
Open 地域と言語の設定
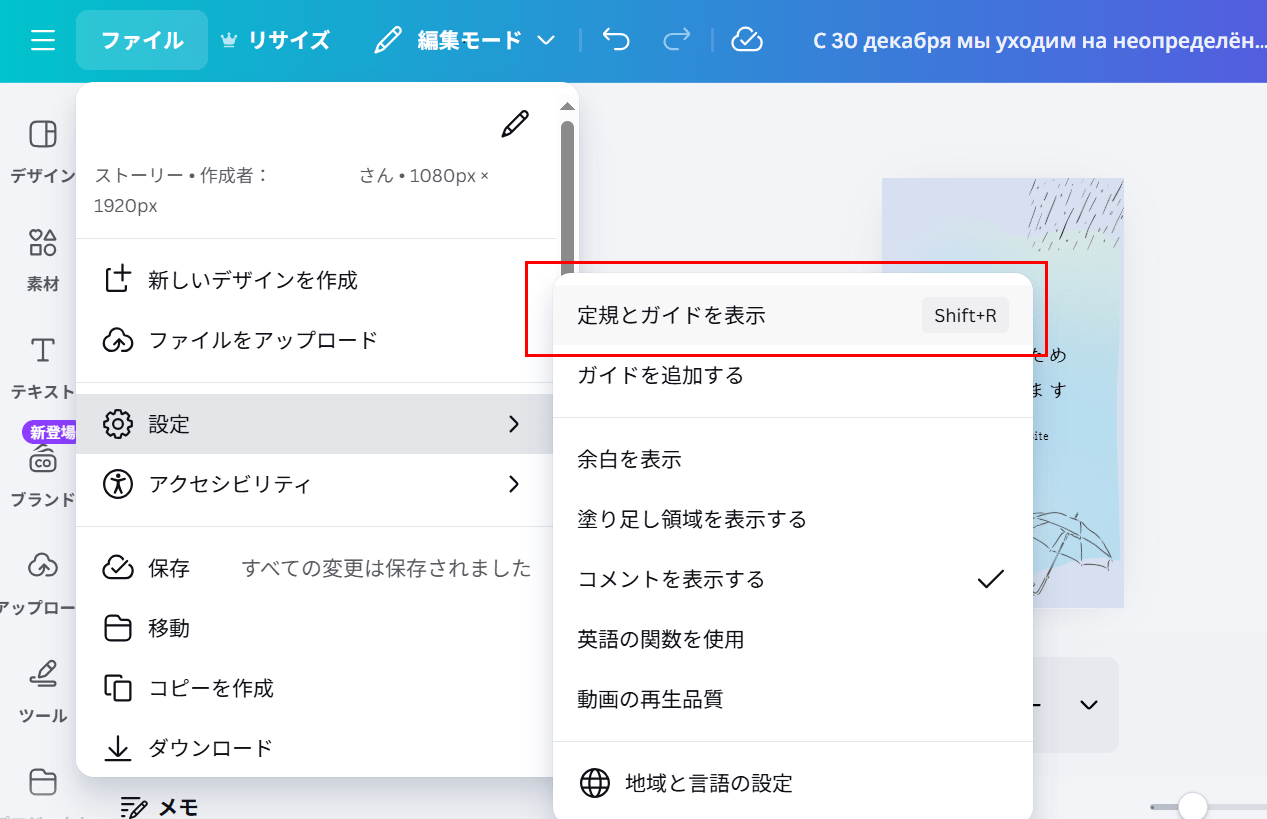793,783
